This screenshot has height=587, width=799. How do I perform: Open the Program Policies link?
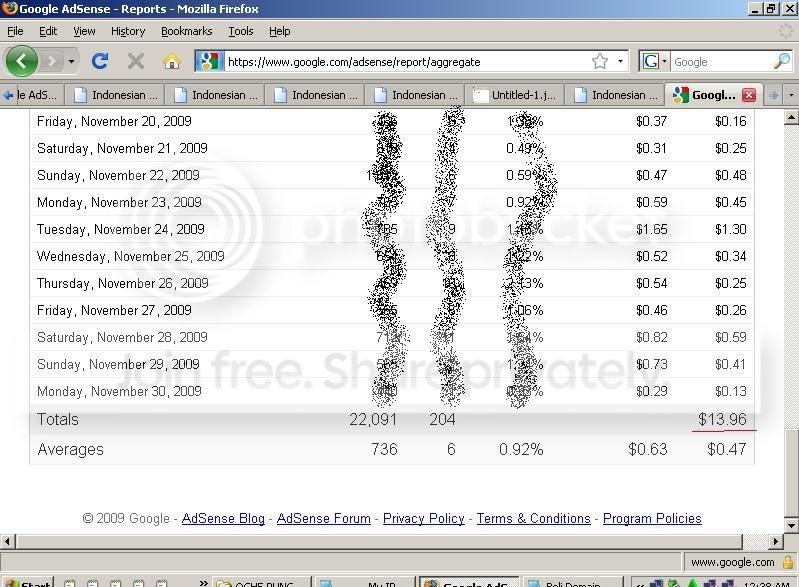pyautogui.click(x=652, y=518)
